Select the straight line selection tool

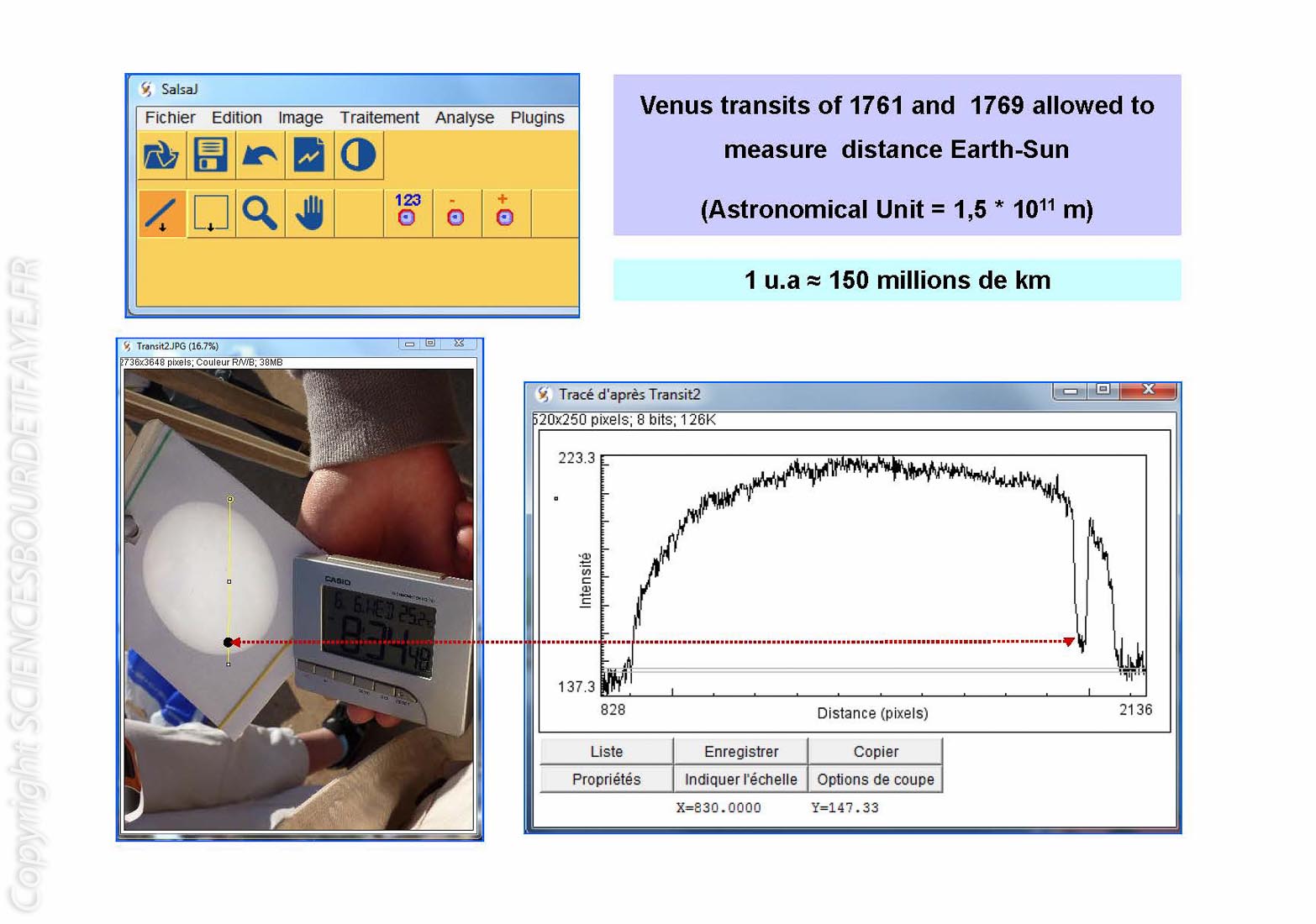(x=161, y=213)
